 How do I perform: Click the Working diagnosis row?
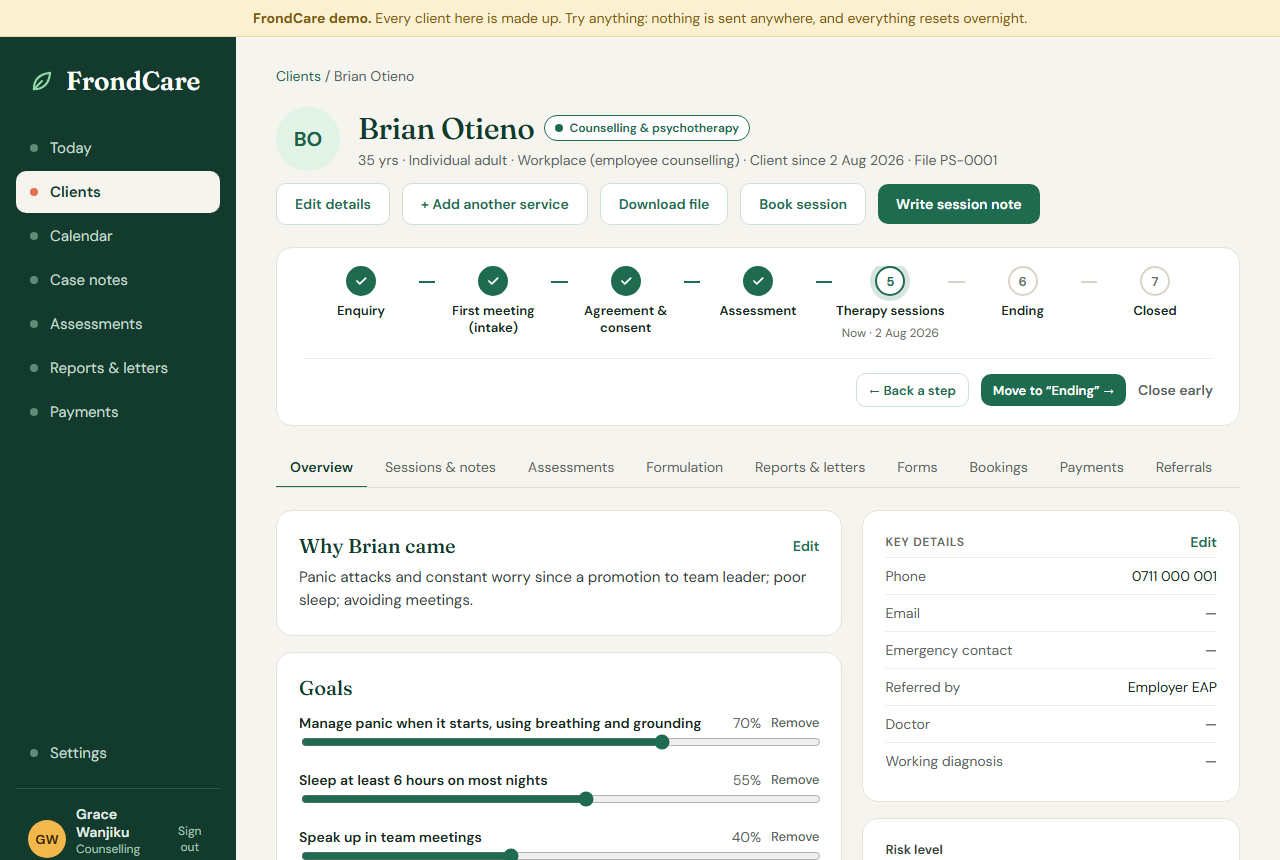pos(1051,761)
